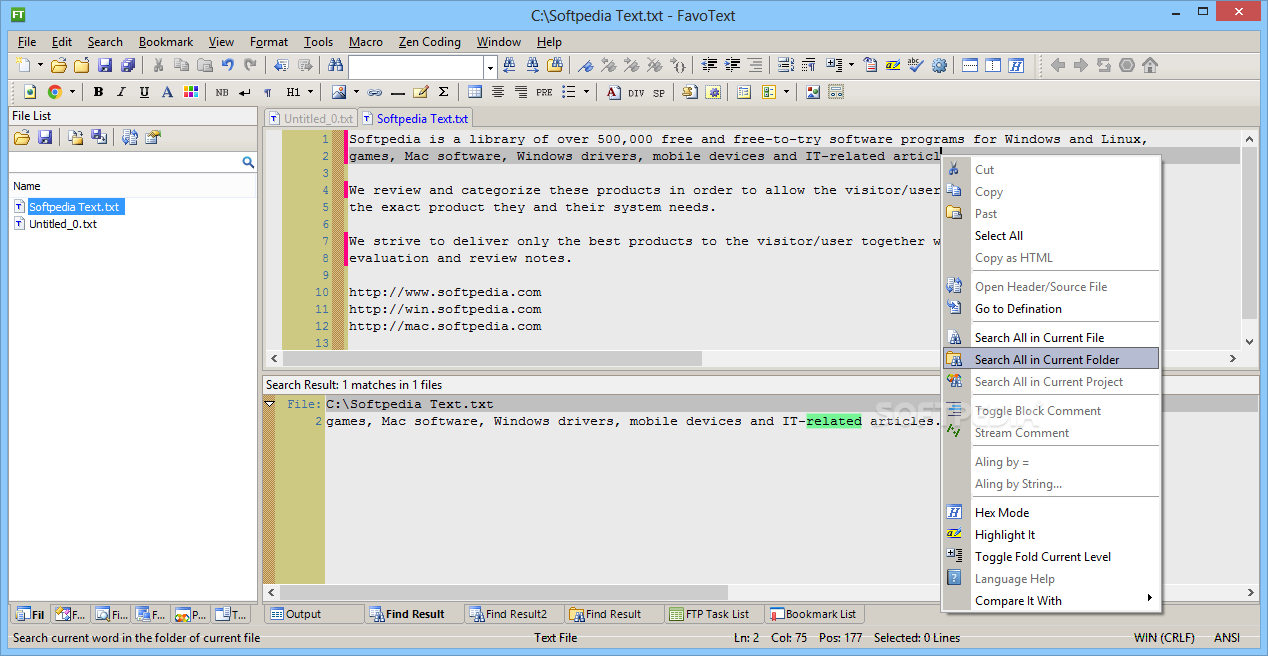
Task: Choose Search All in Current Folder
Action: [x=1051, y=359]
